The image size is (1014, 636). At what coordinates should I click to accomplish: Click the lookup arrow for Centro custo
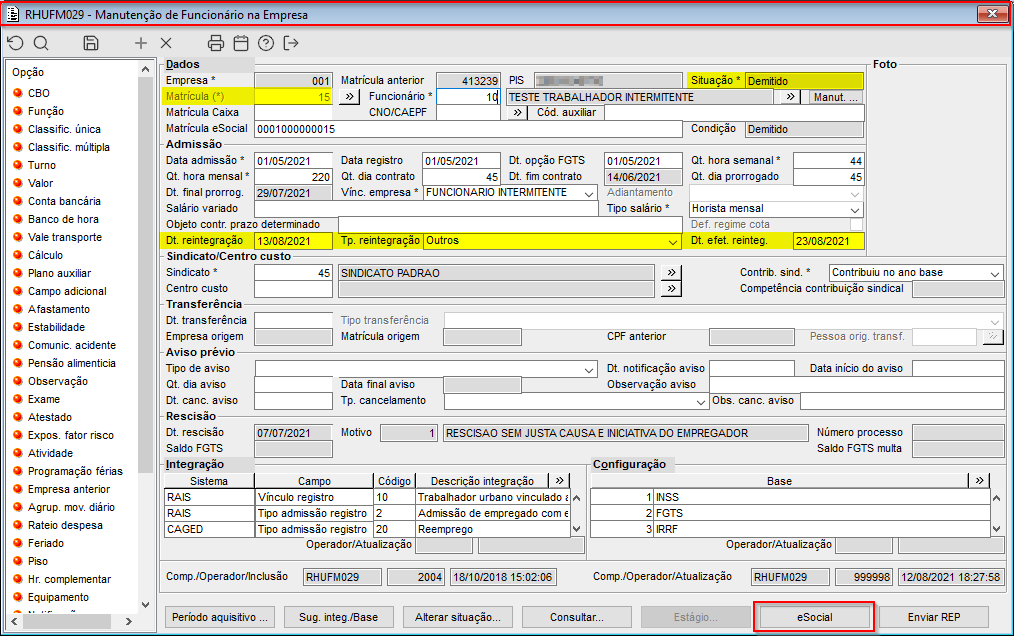(671, 289)
